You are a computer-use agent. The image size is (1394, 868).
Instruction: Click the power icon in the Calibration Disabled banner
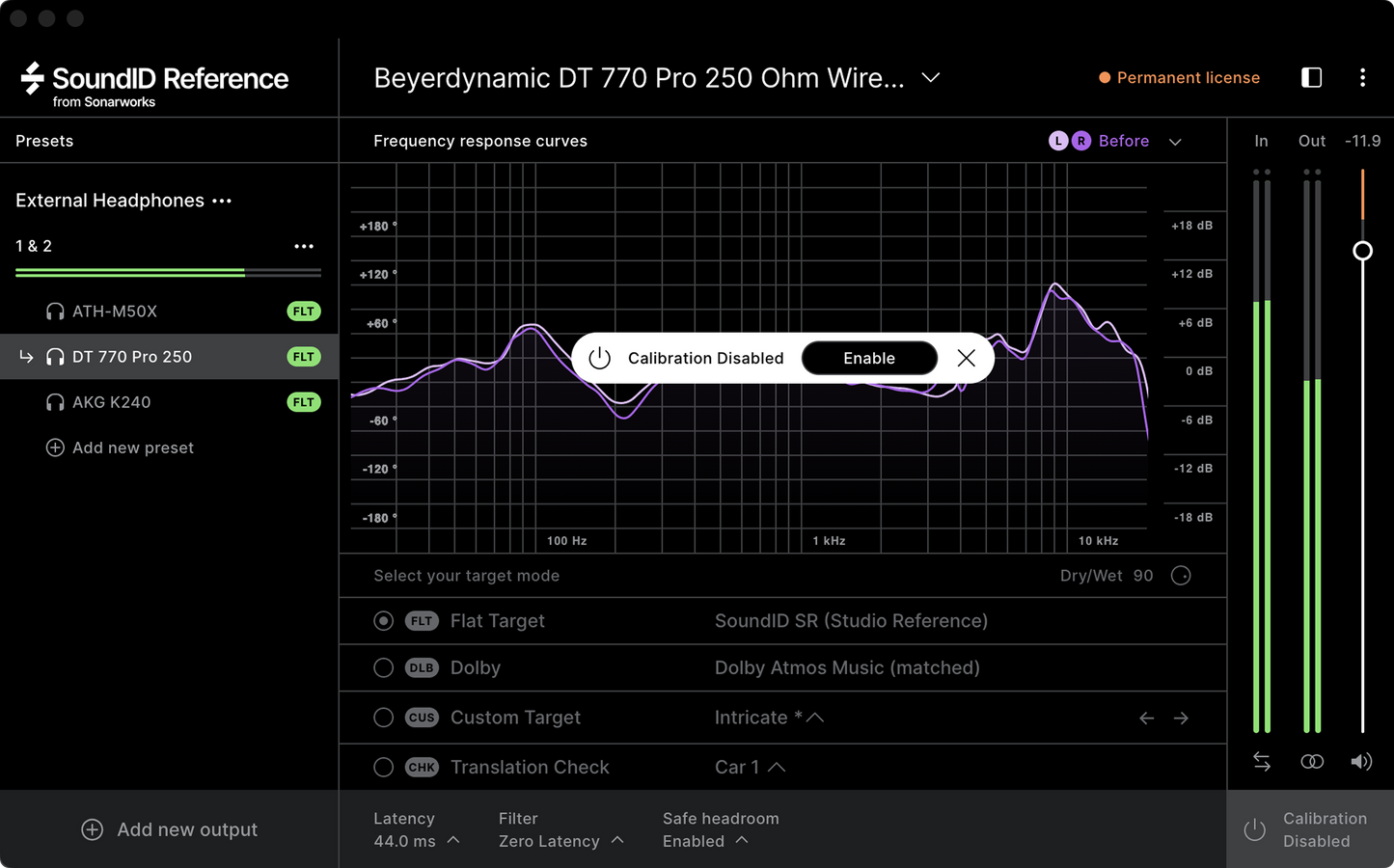coord(600,358)
